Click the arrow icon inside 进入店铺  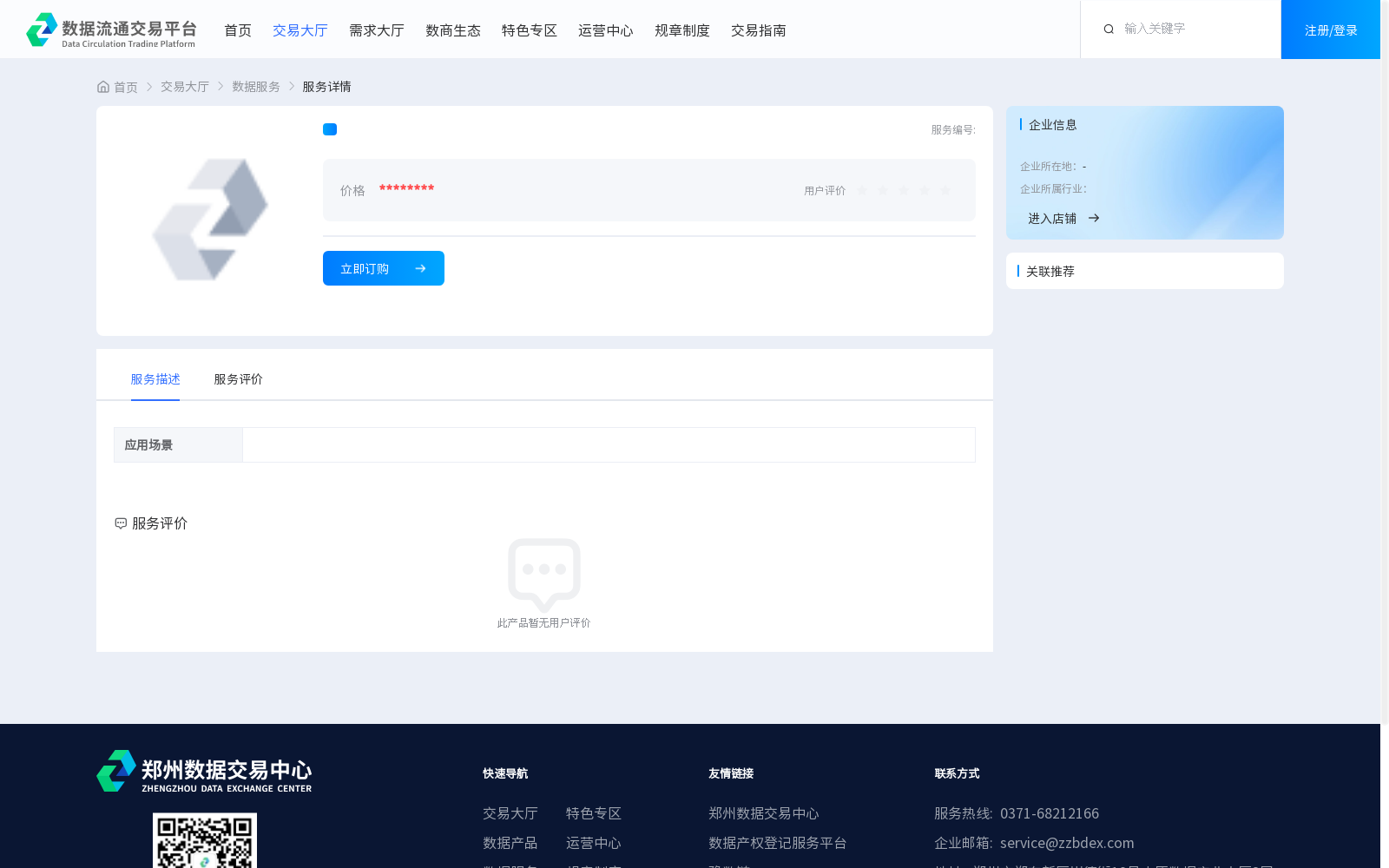(x=1094, y=218)
